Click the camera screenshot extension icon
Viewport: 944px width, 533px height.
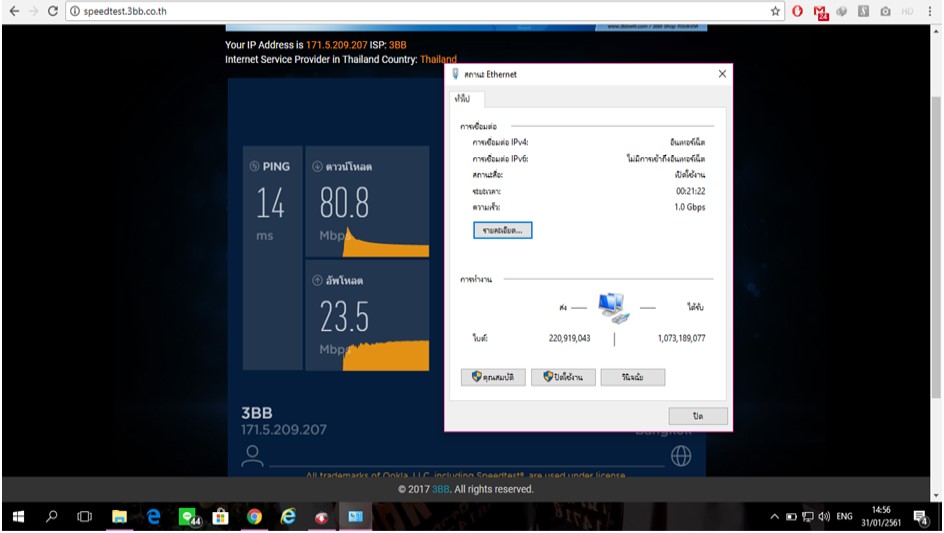885,11
